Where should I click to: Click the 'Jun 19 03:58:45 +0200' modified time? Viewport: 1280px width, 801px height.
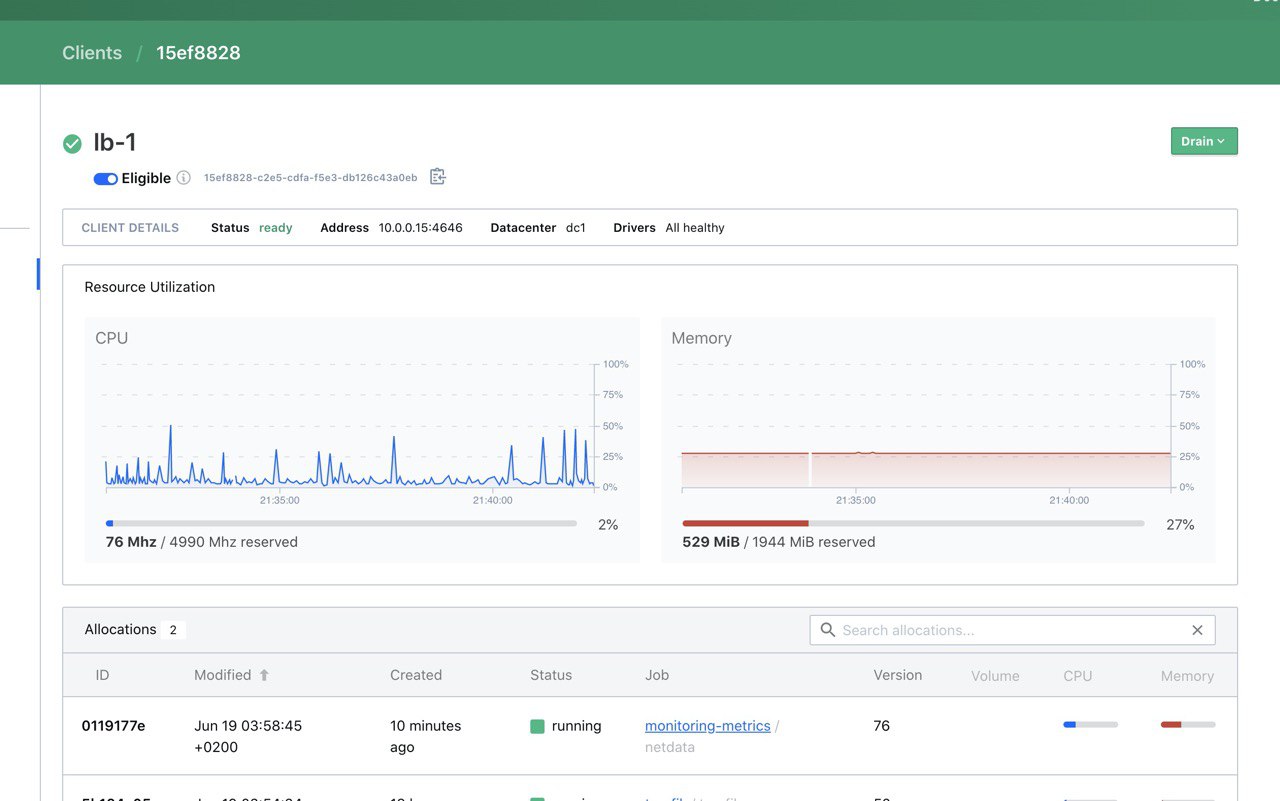[248, 736]
